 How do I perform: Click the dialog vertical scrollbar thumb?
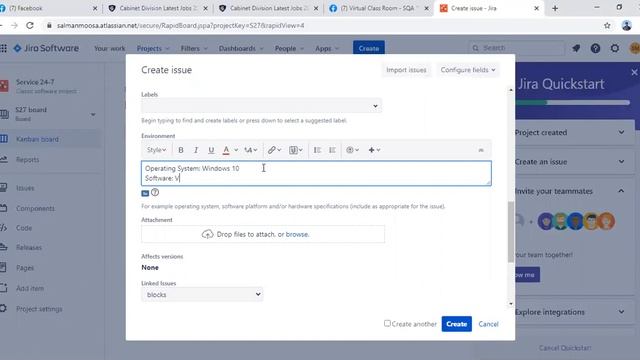click(511, 232)
